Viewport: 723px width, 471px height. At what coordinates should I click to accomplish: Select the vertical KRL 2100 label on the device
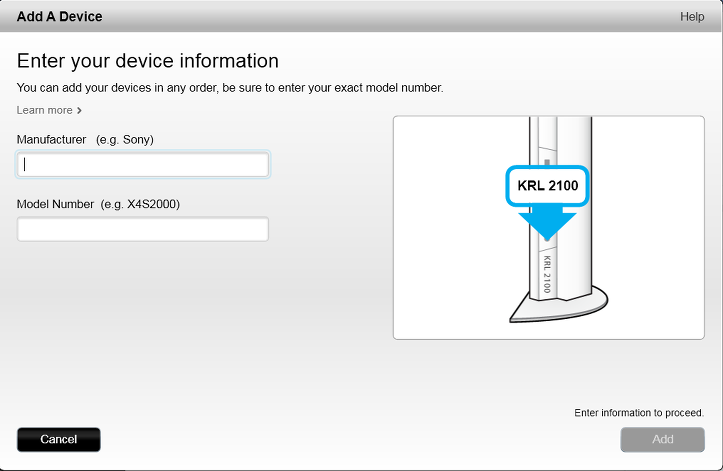[547, 273]
